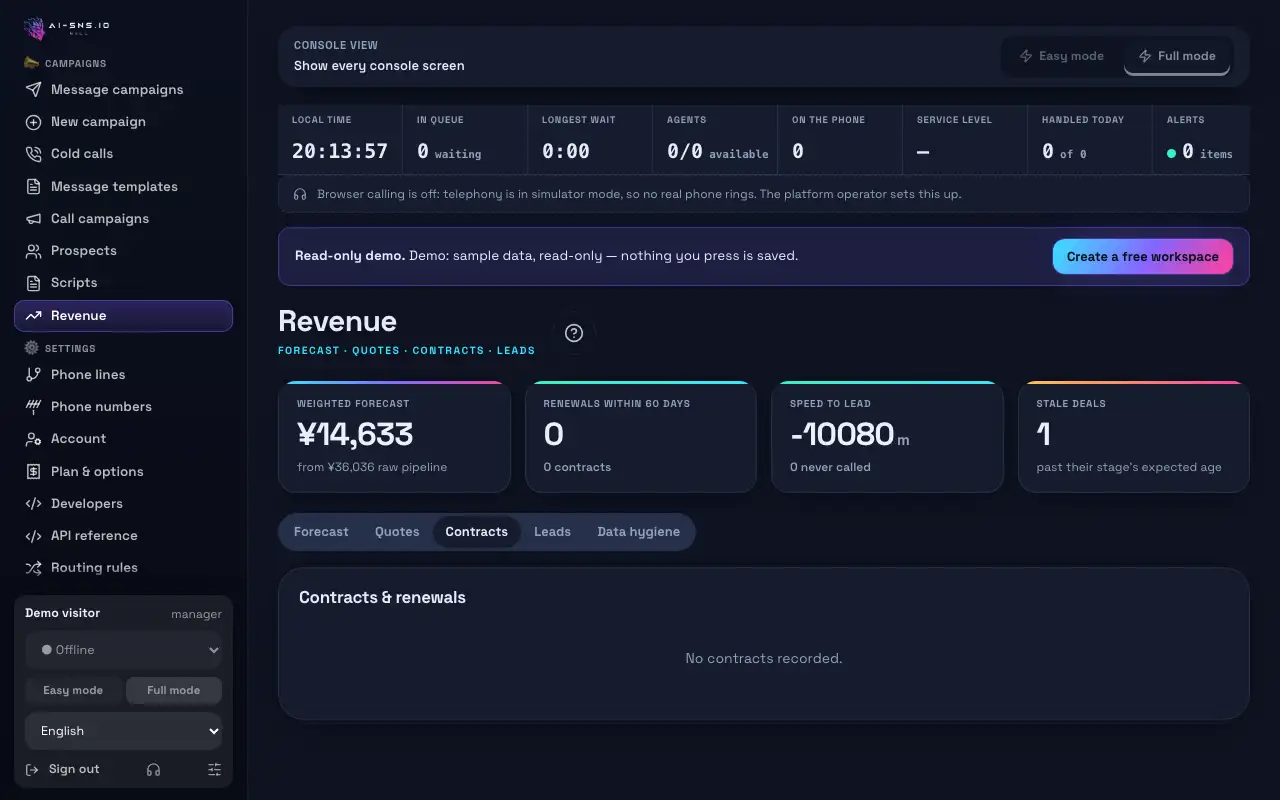Open the Data hygiene tab
The height and width of the screenshot is (800, 1280).
click(x=639, y=532)
